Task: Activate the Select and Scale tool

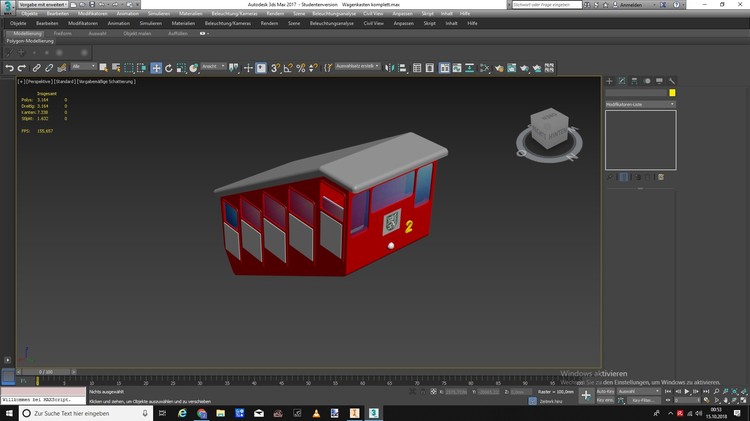Action: coord(181,68)
